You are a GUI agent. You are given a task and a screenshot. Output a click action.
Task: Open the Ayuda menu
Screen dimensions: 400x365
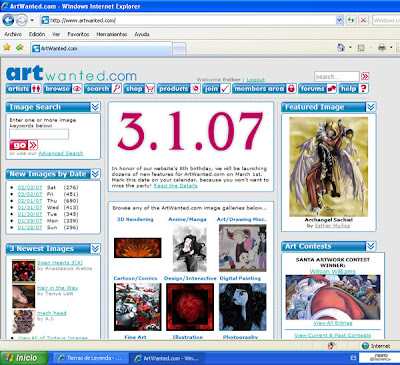(142, 34)
